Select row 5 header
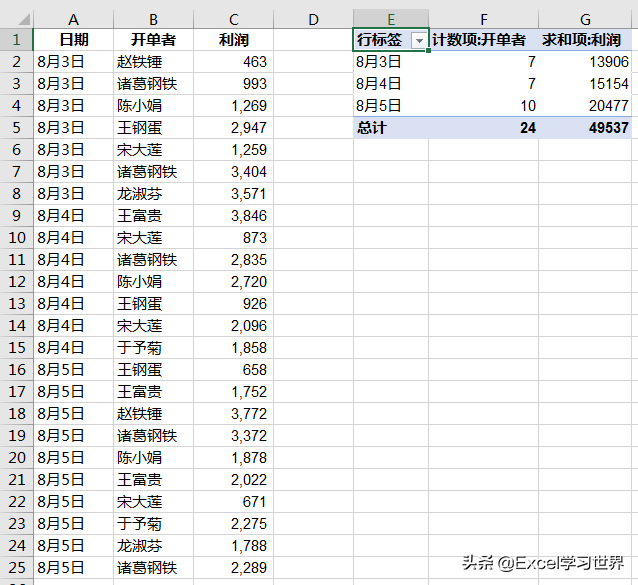 [16, 128]
